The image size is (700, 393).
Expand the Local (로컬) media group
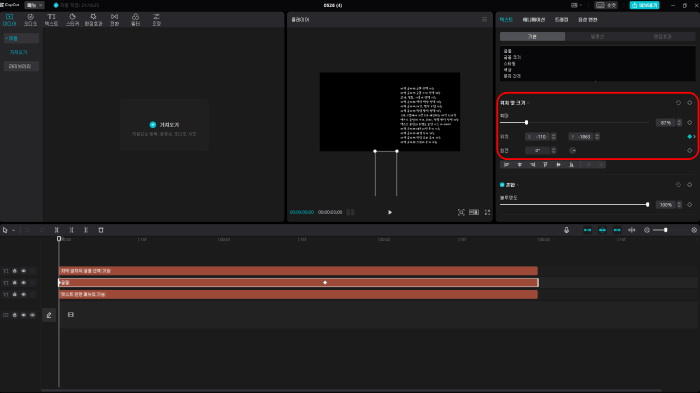21,38
